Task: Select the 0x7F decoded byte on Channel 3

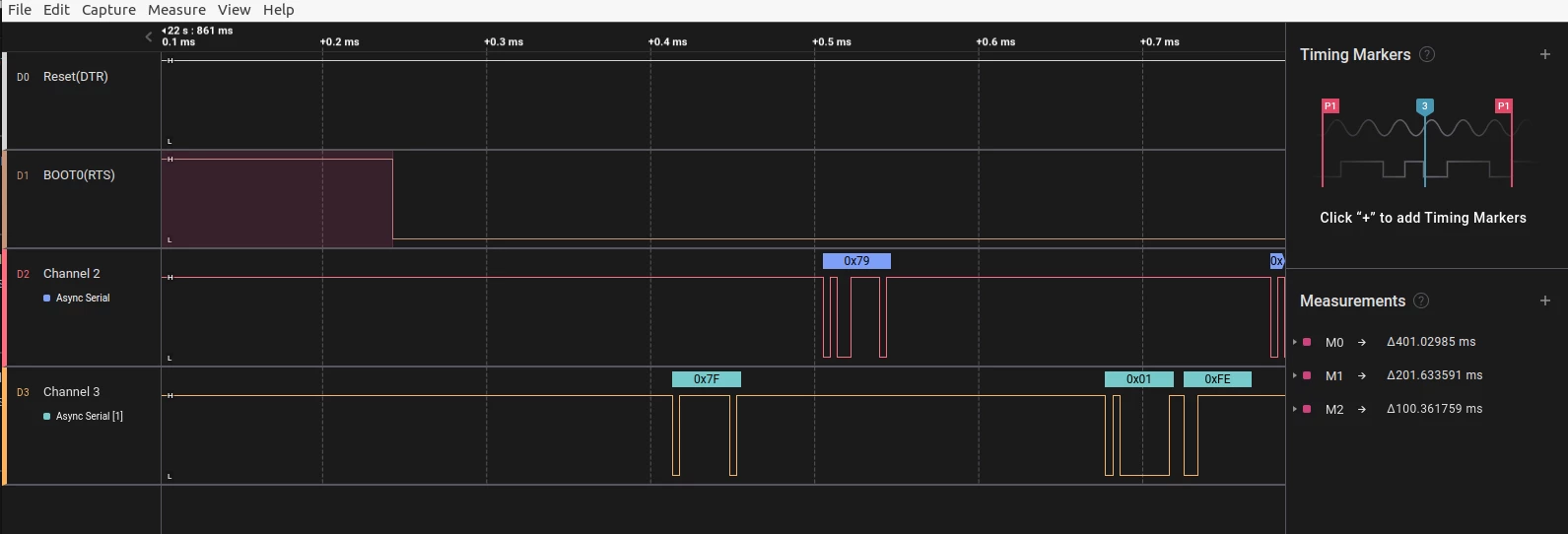Action: [707, 379]
